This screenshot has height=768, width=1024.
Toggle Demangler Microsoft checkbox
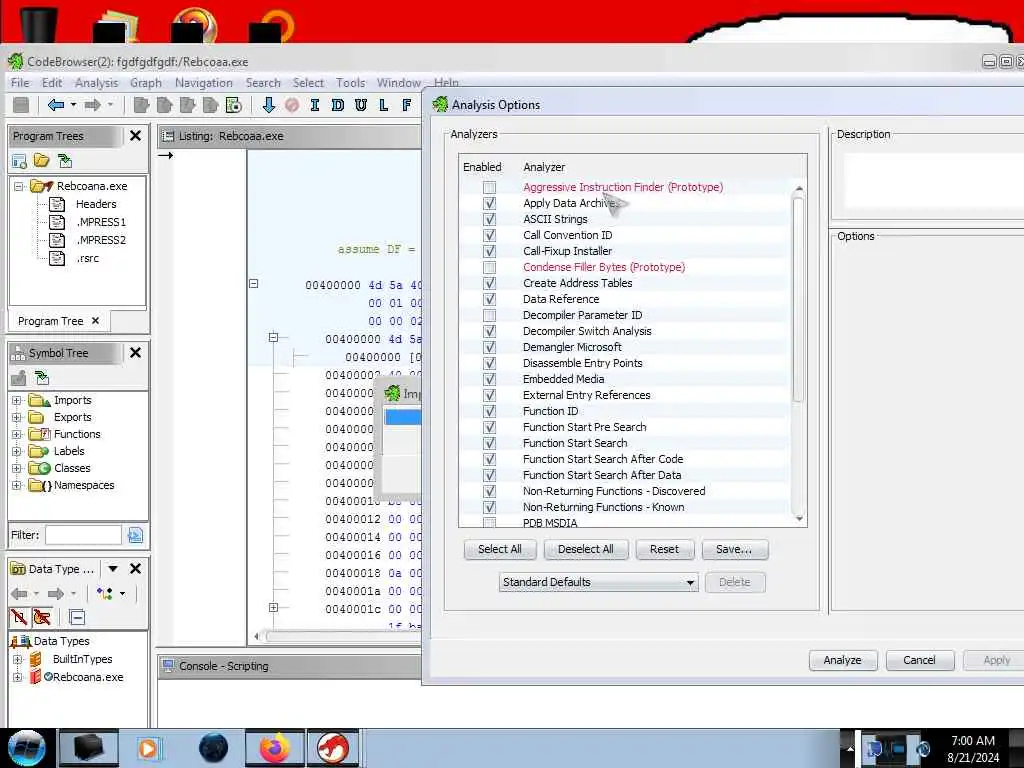[x=489, y=347]
